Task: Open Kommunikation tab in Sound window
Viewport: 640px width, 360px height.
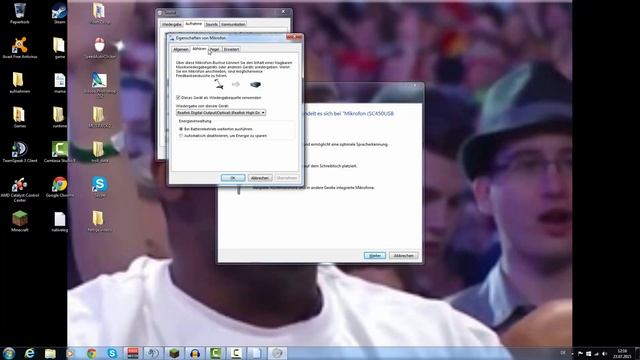Action: pos(233,24)
